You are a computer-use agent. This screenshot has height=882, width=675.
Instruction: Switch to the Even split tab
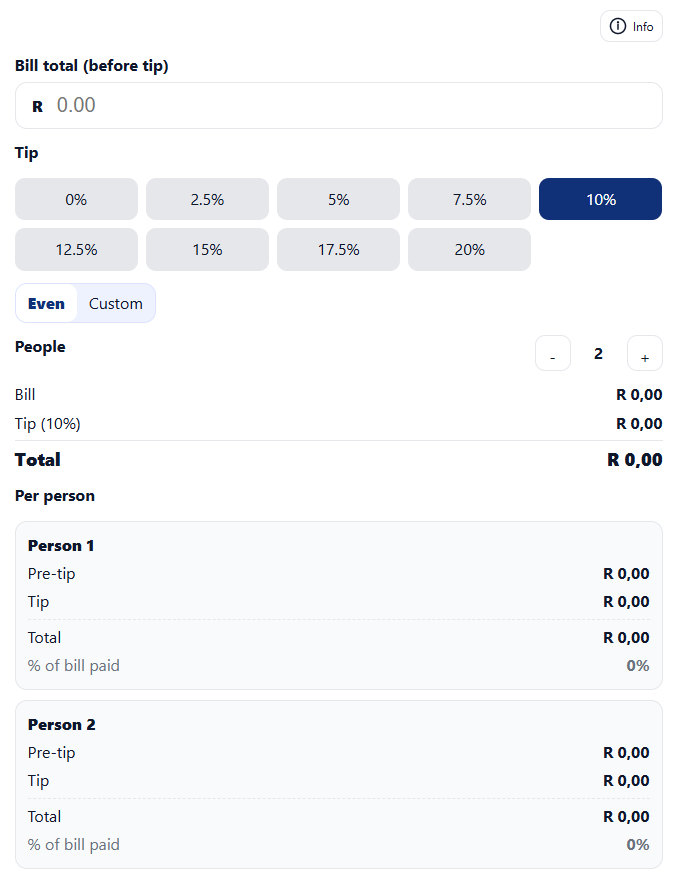tap(46, 303)
